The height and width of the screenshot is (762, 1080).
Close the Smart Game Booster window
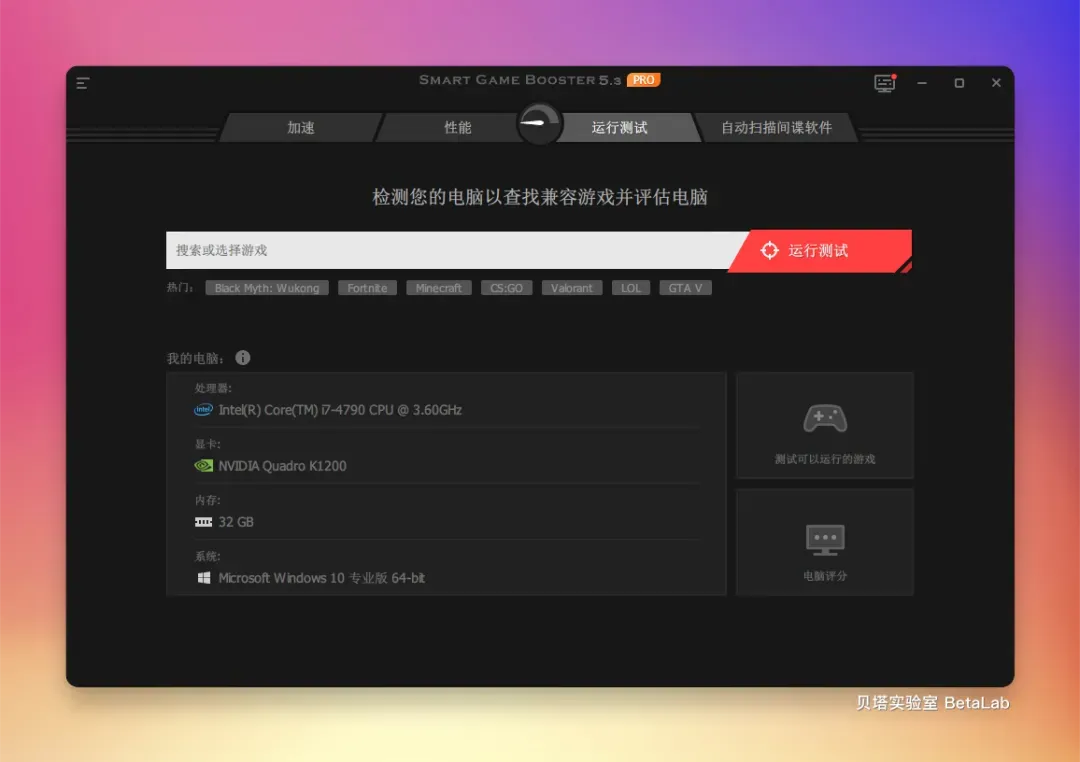tap(996, 83)
